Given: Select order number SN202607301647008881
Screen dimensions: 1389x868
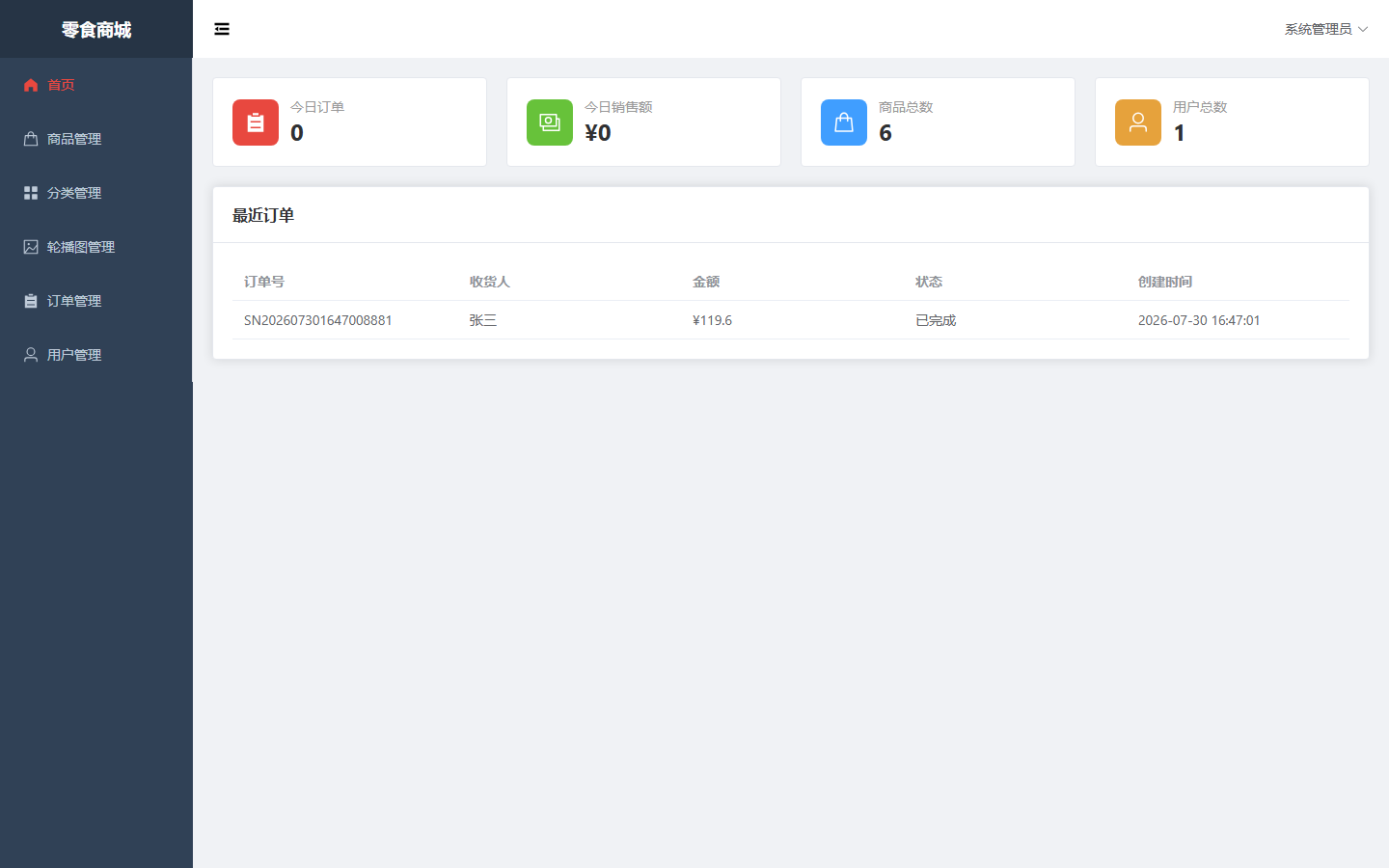Looking at the screenshot, I should point(318,320).
